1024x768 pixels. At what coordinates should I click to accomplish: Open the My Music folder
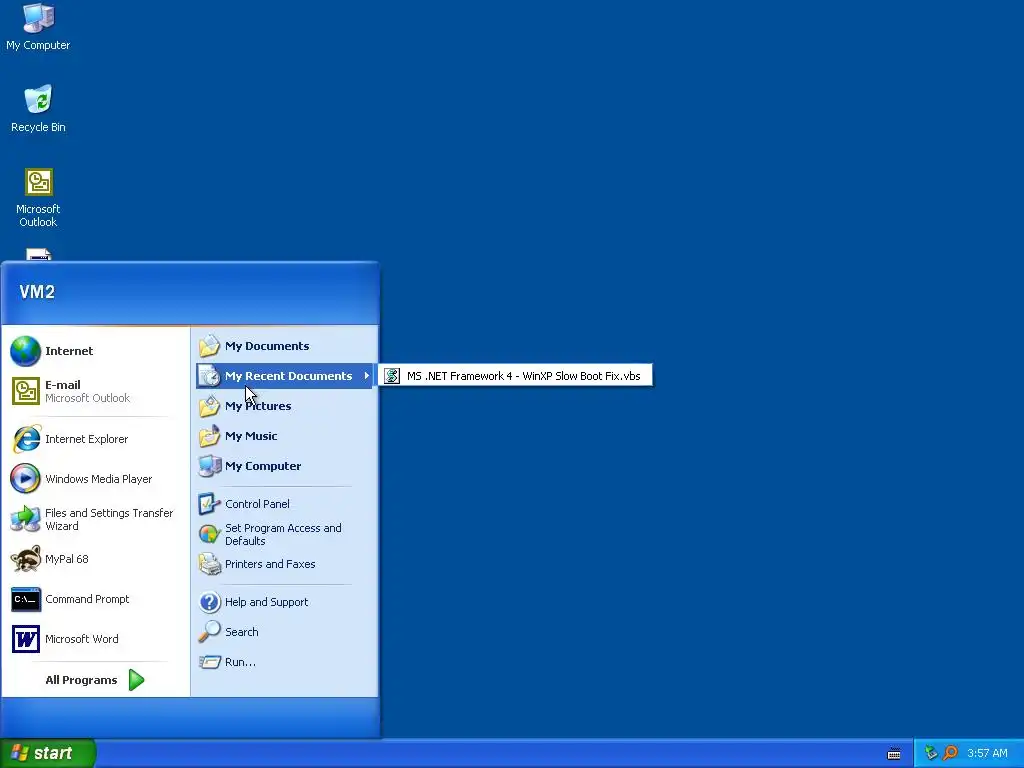[284, 436]
